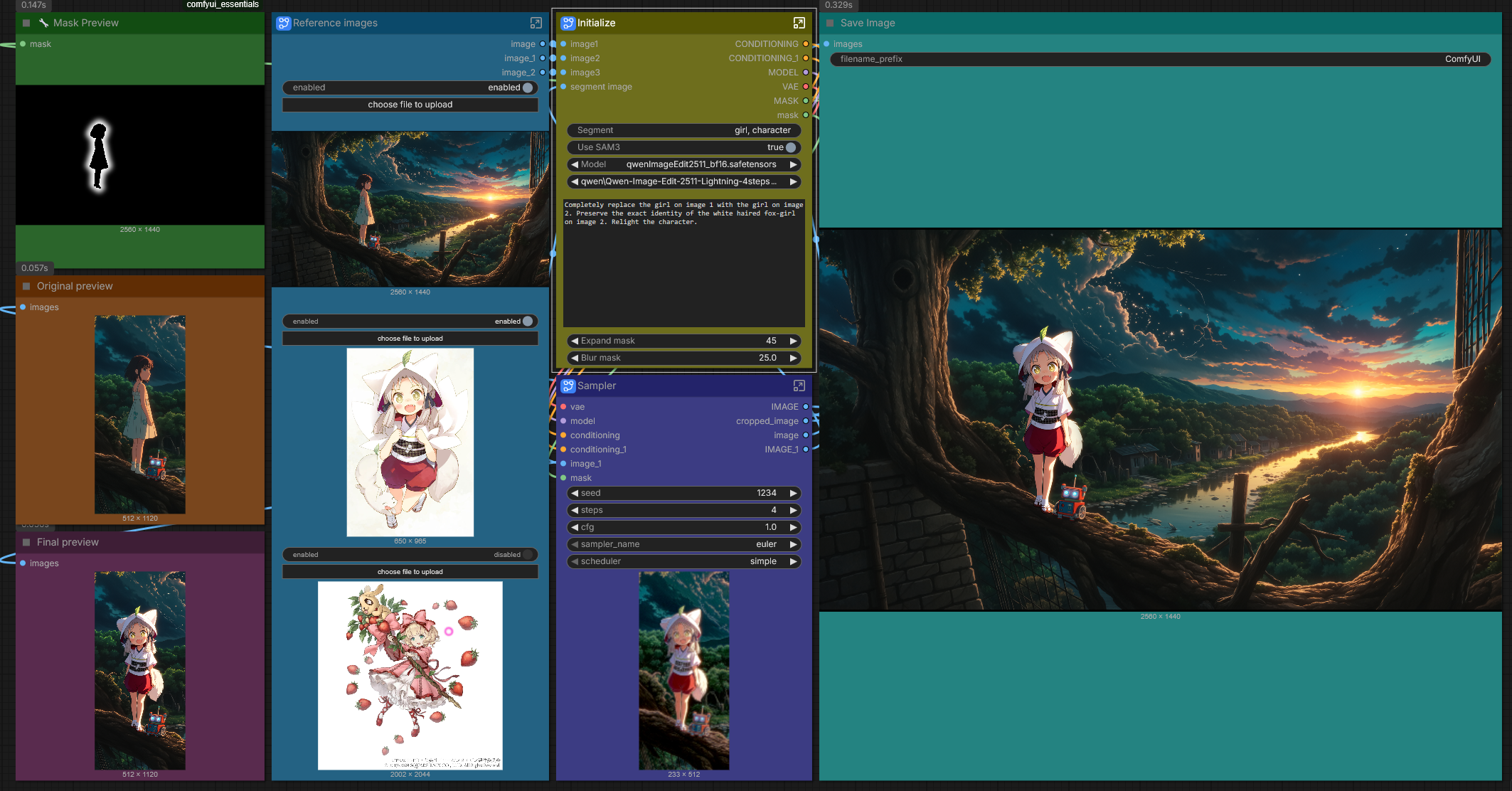Image resolution: width=1512 pixels, height=791 pixels.
Task: Open the Initialize node expand icon
Action: [x=799, y=23]
